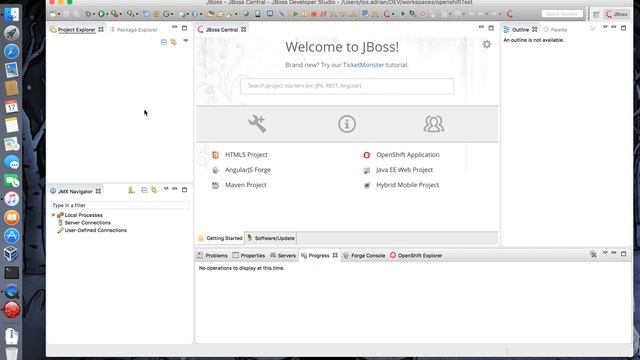Viewport: 640px width, 360px height.
Task: Click the HTML5 Project icon
Action: point(216,155)
